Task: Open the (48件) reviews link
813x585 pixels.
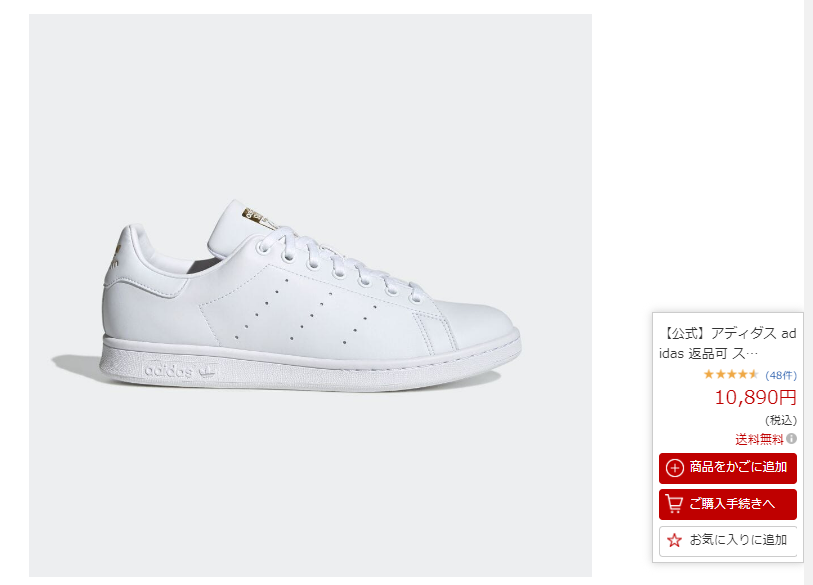Action: click(x=780, y=375)
